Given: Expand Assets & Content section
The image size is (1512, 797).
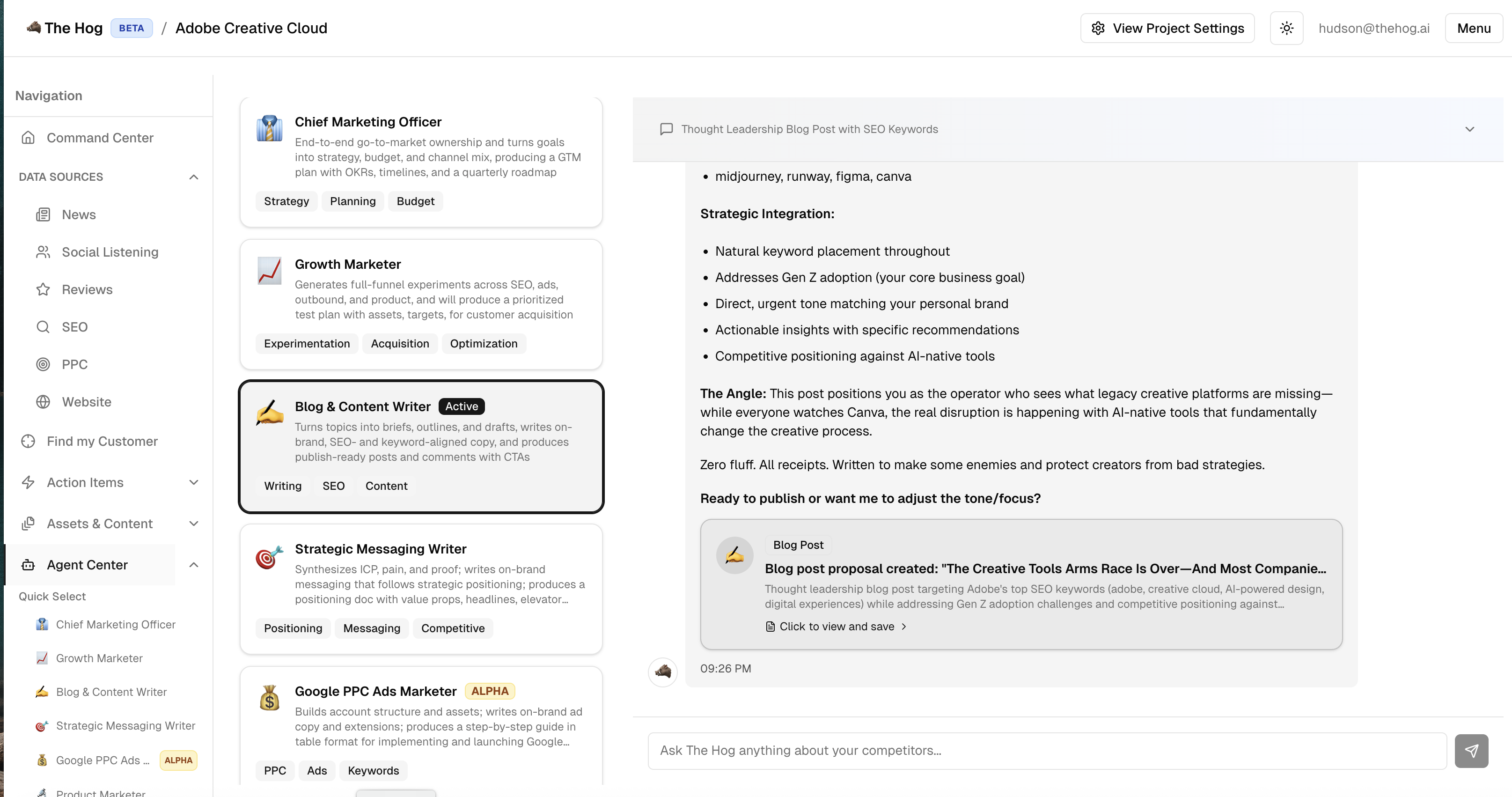Looking at the screenshot, I should click(x=194, y=524).
